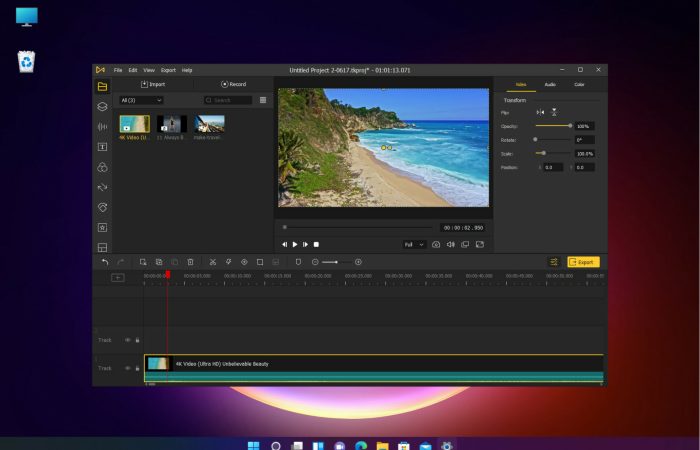Flip the clip horizontally
The width and height of the screenshot is (700, 450).
540,112
